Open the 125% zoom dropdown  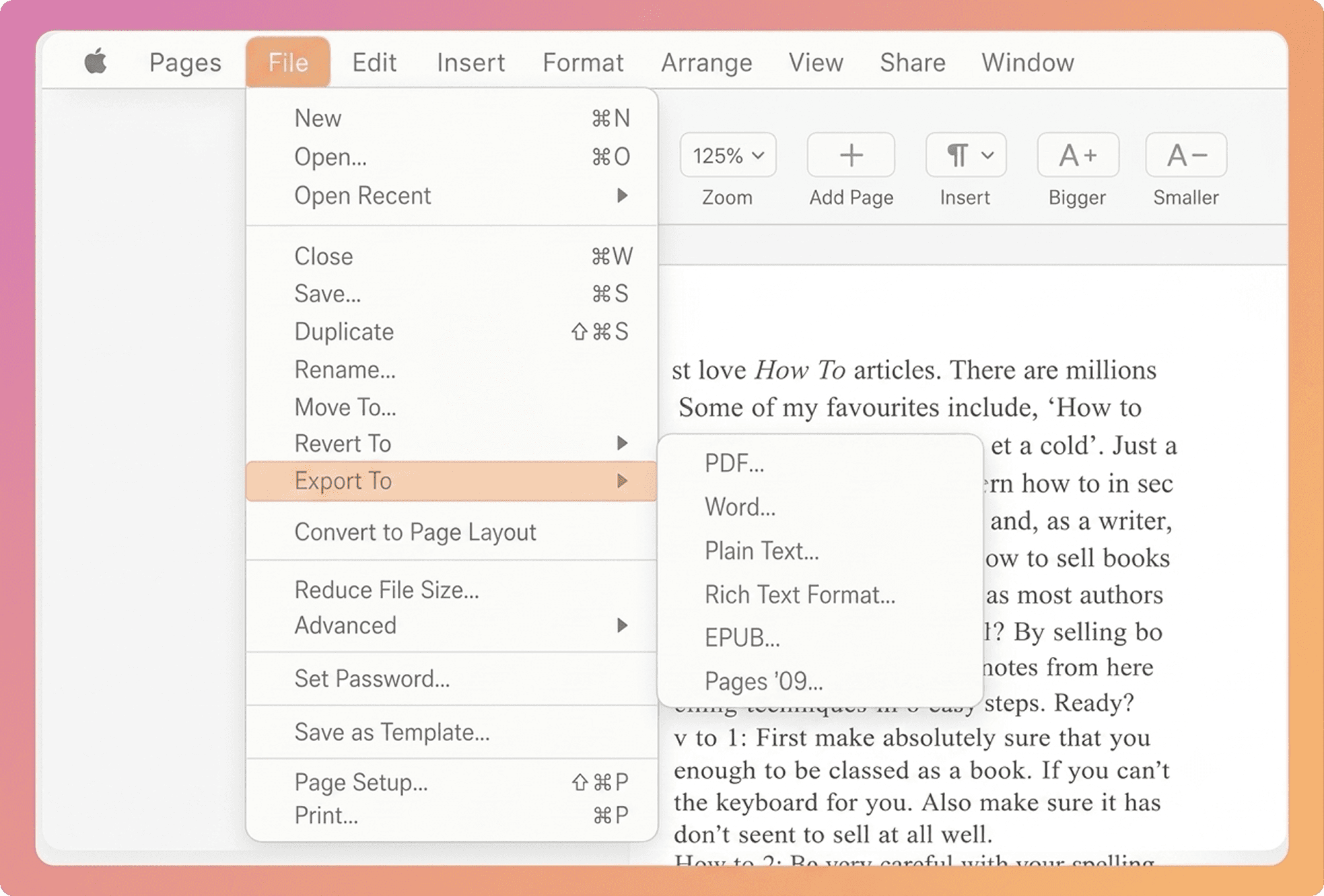point(728,155)
